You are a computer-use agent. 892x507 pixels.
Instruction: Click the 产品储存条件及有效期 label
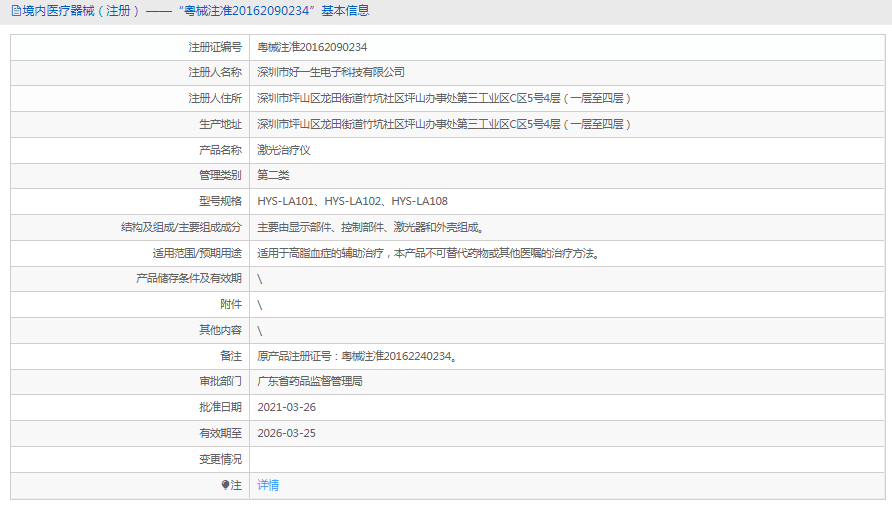pos(189,278)
